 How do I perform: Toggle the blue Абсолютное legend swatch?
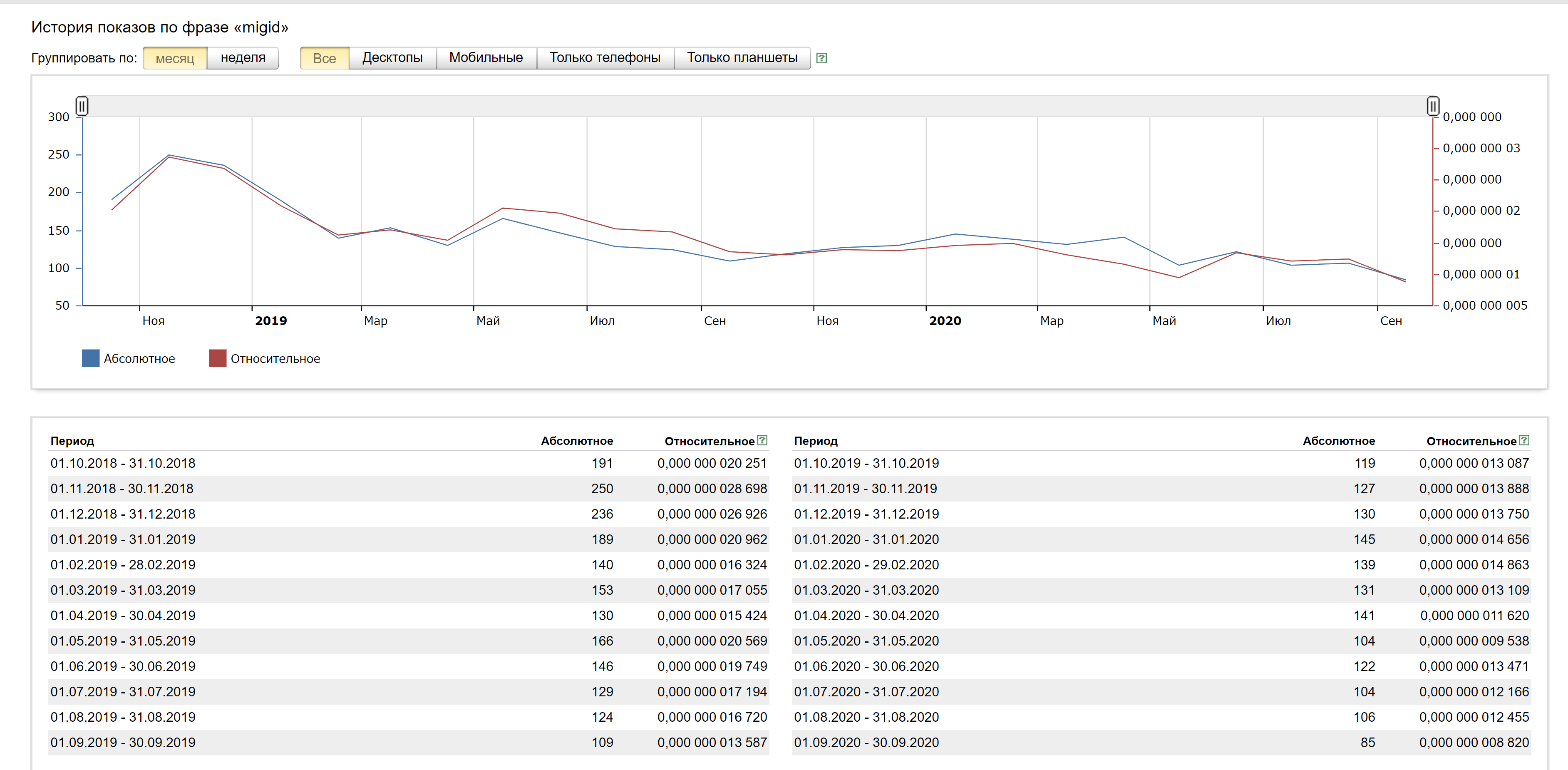91,358
